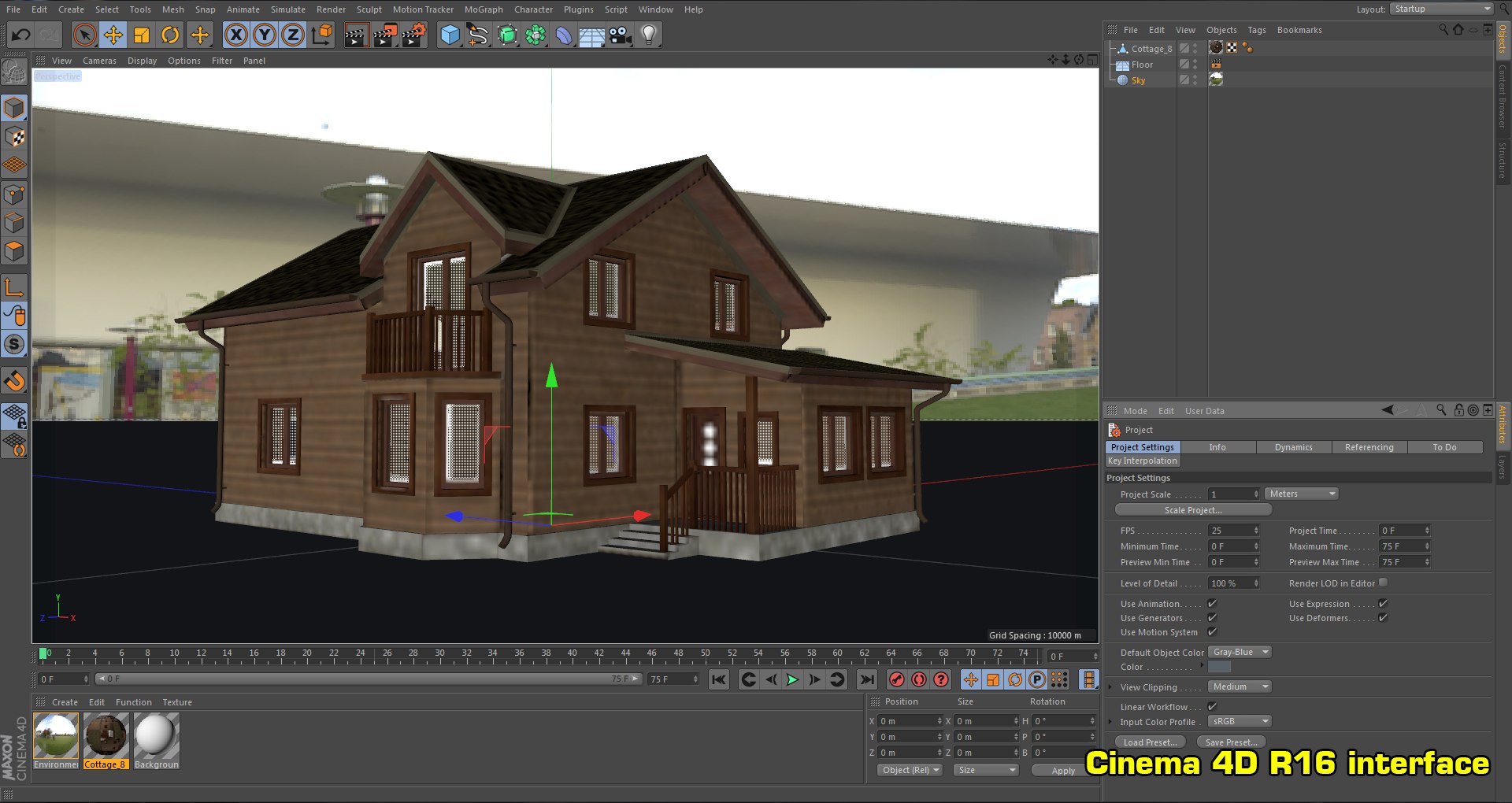The width and height of the screenshot is (1512, 803).
Task: Add a Floor environment object
Action: point(591,35)
